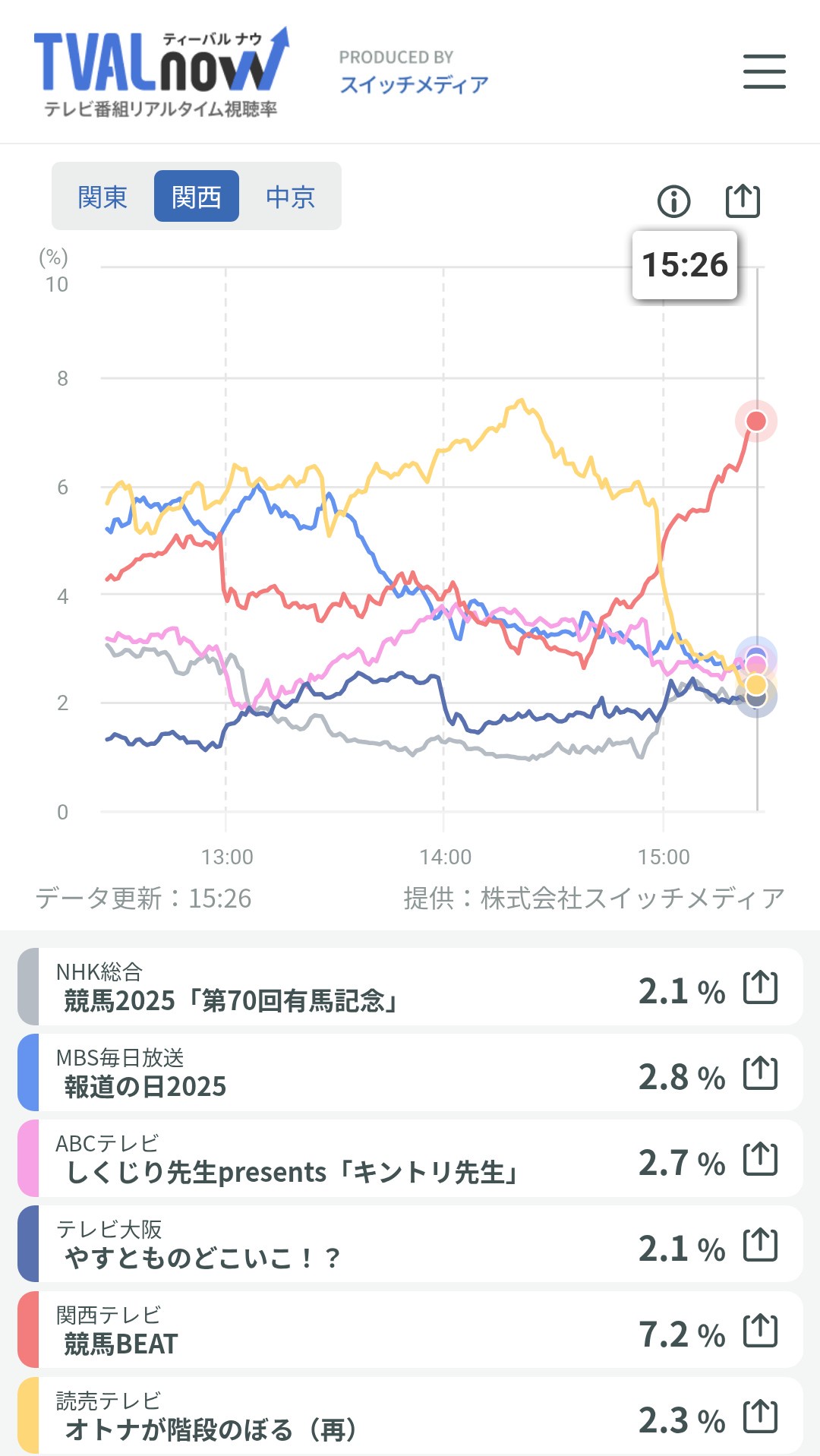This screenshot has width=820, height=1456.
Task: Share the テレビ大阪 やすとものどこいこ rating
Action: (760, 1245)
